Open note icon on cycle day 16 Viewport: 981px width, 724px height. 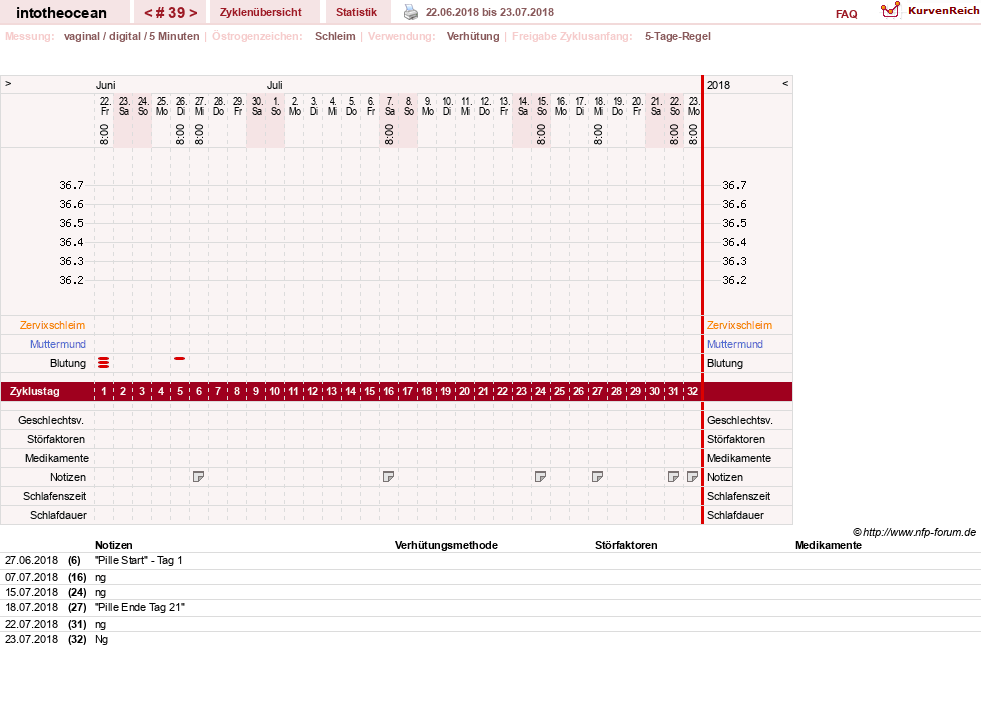[x=388, y=477]
